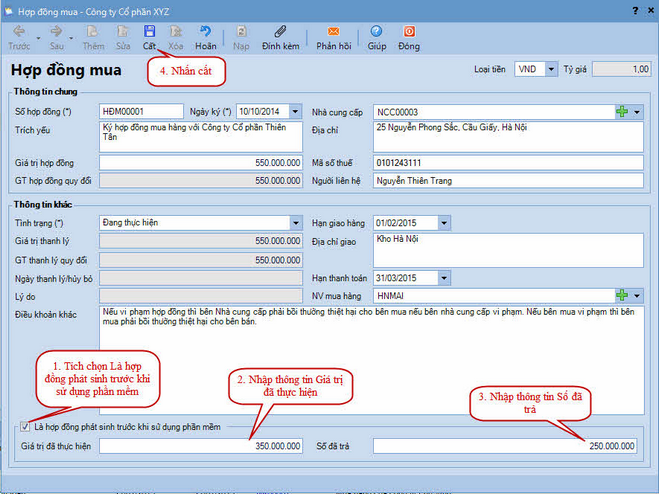This screenshot has height=494, width=659.
Task: Click the Lý do reason field
Action: point(201,296)
